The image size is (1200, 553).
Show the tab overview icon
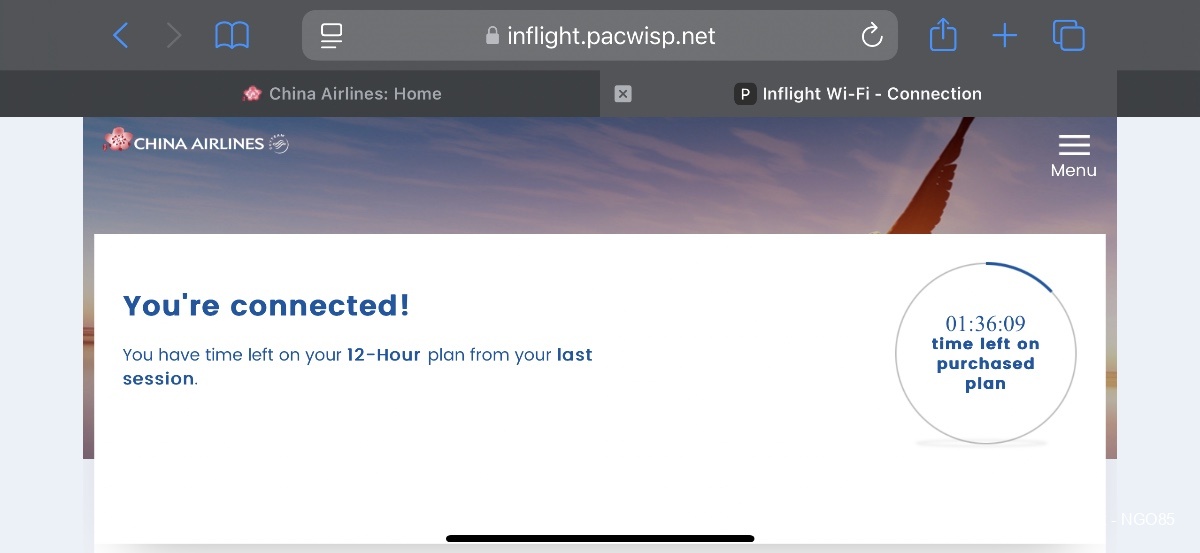click(x=1069, y=36)
